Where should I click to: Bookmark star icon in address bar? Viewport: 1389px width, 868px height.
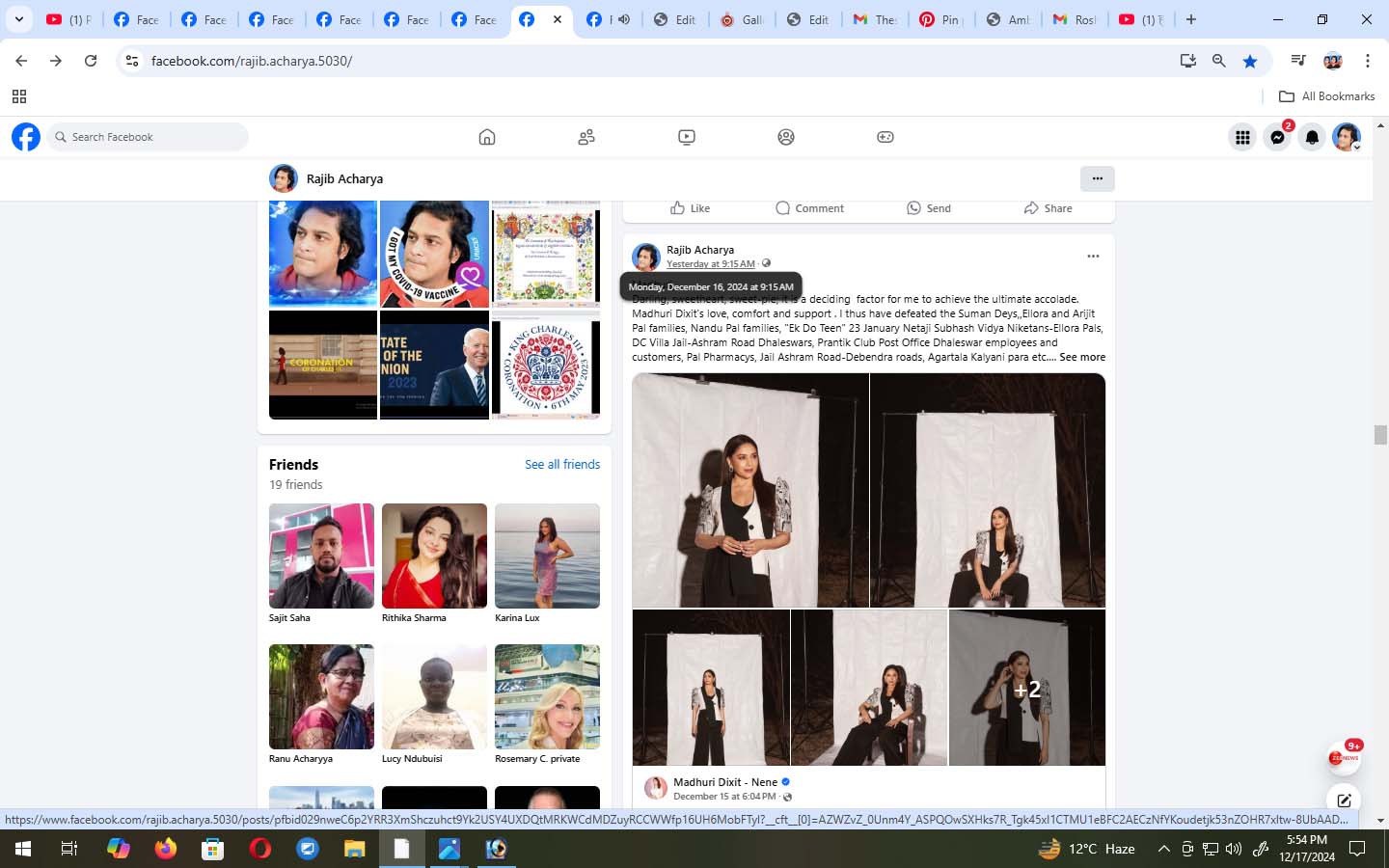pos(1250,61)
